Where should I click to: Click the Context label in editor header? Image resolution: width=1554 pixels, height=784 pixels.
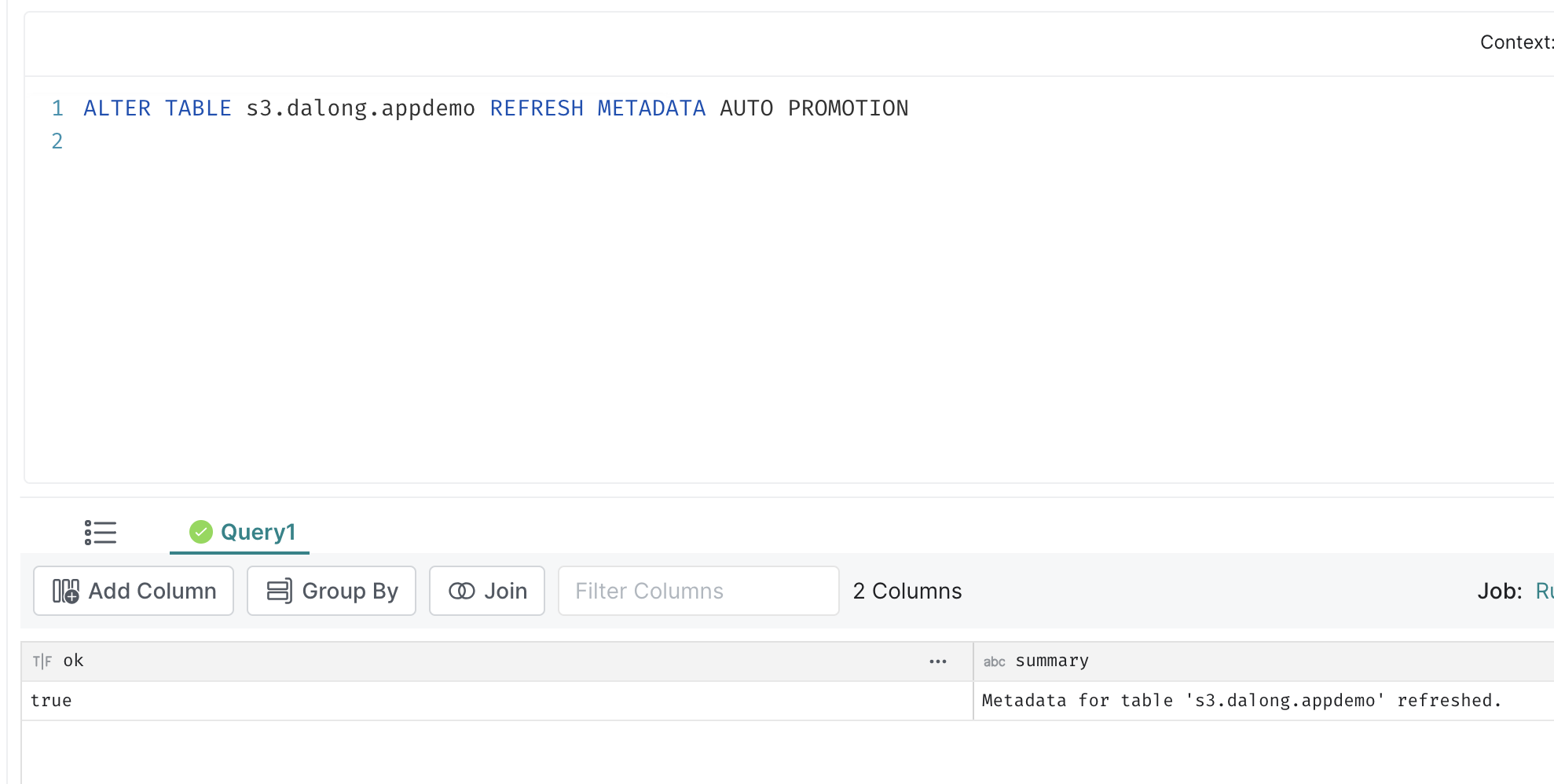1516,42
